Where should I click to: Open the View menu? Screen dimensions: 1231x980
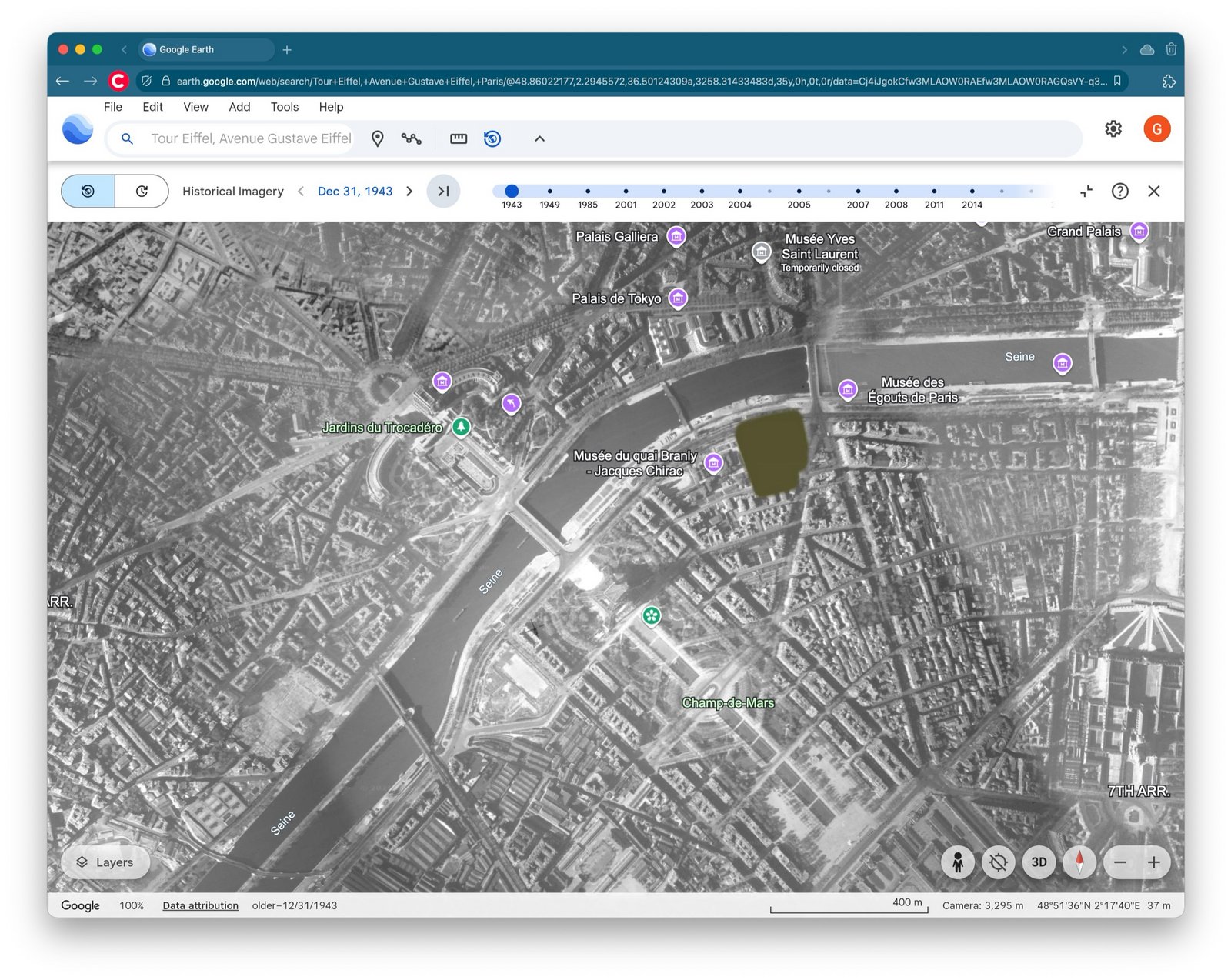[x=195, y=107]
